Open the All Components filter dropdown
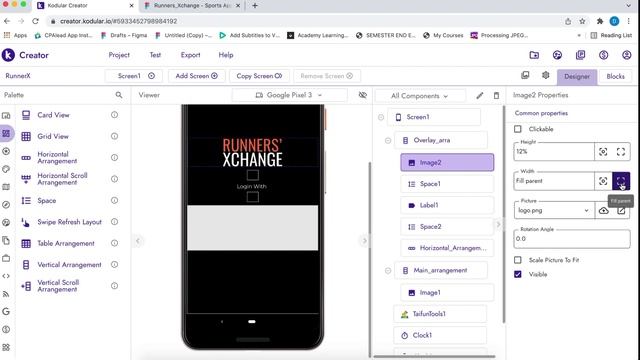This screenshot has height=360, width=640. tap(420, 96)
